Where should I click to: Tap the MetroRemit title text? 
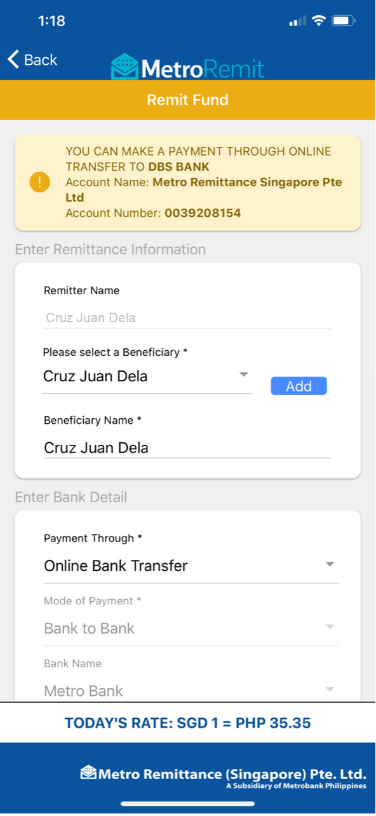pos(203,69)
